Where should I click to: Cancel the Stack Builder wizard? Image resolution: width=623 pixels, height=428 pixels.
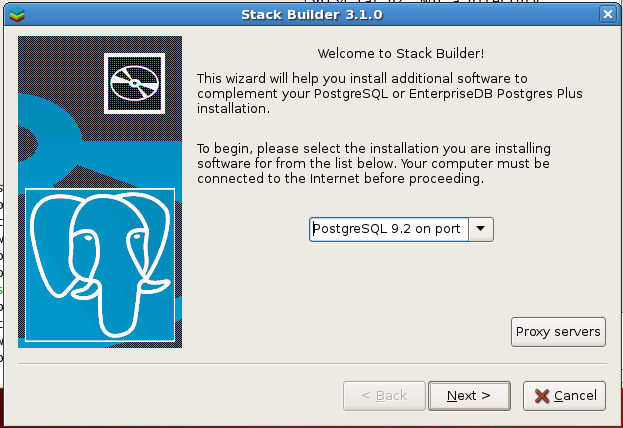coord(564,396)
